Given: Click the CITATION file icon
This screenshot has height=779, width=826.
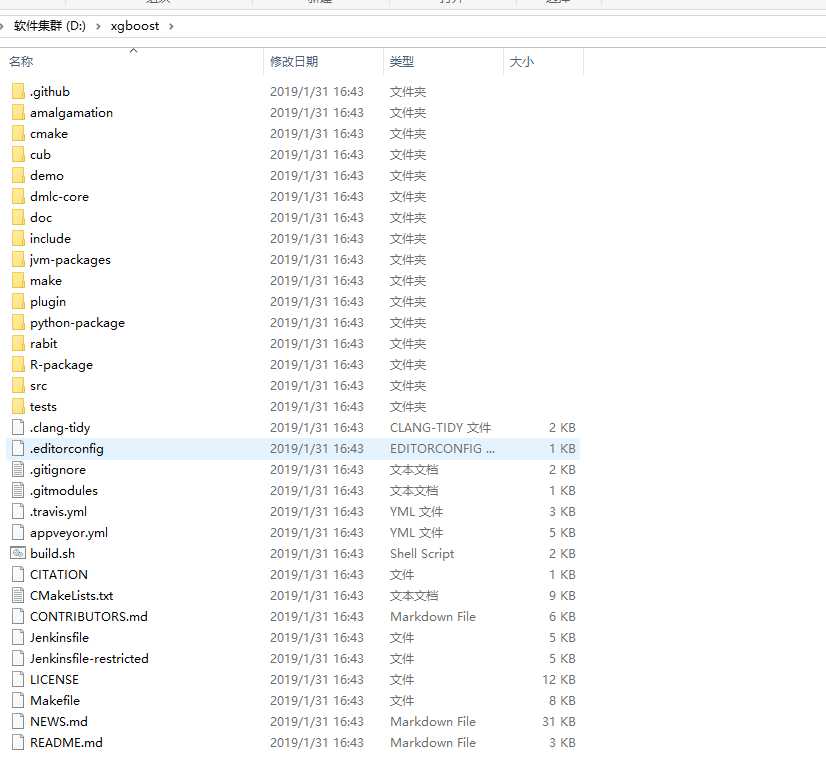Looking at the screenshot, I should click(x=18, y=575).
